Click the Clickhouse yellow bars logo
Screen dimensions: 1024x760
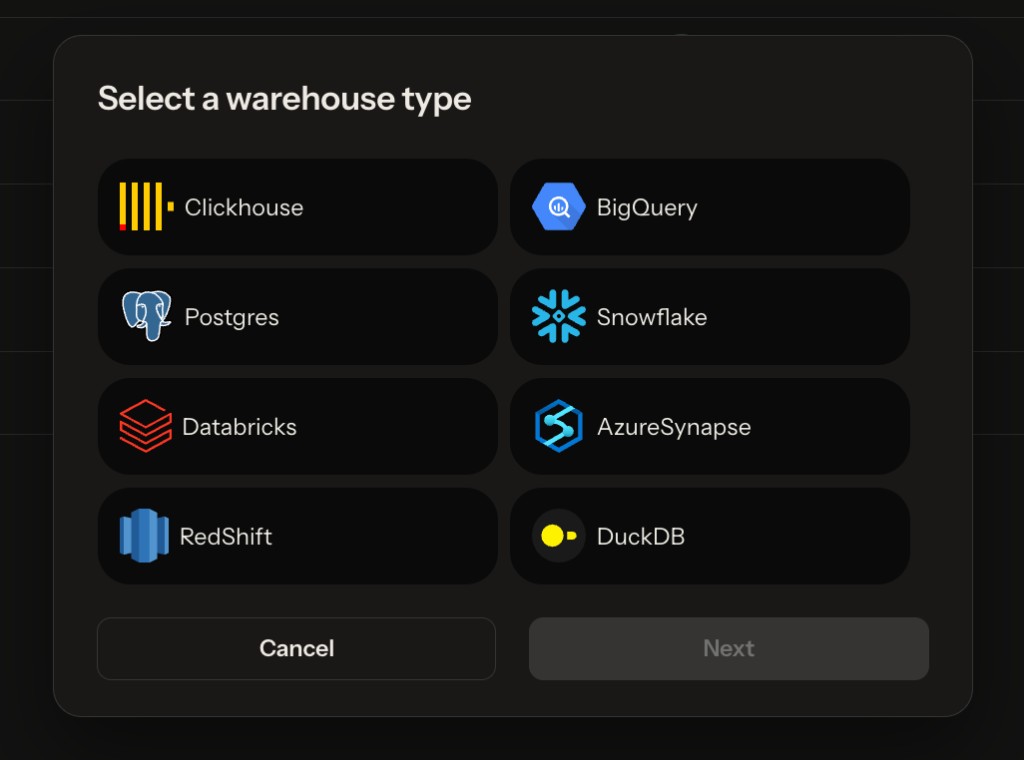[x=146, y=206]
